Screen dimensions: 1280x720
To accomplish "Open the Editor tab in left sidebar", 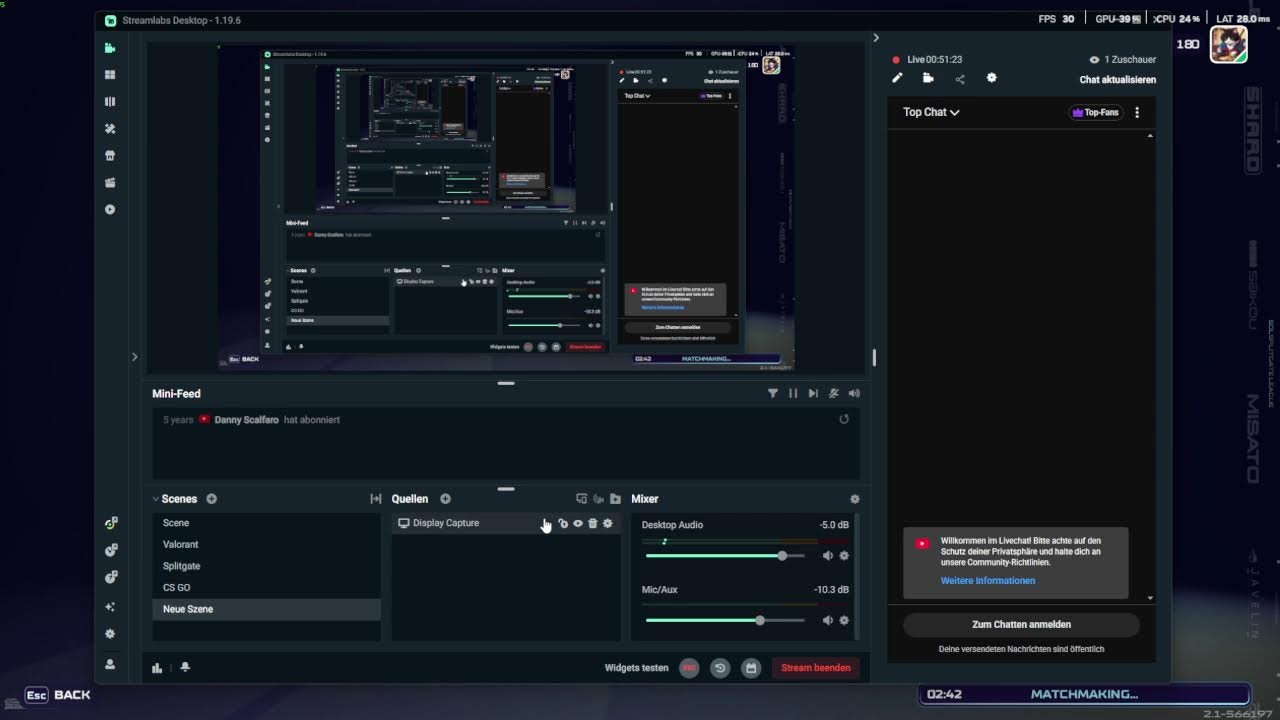I will tap(110, 48).
